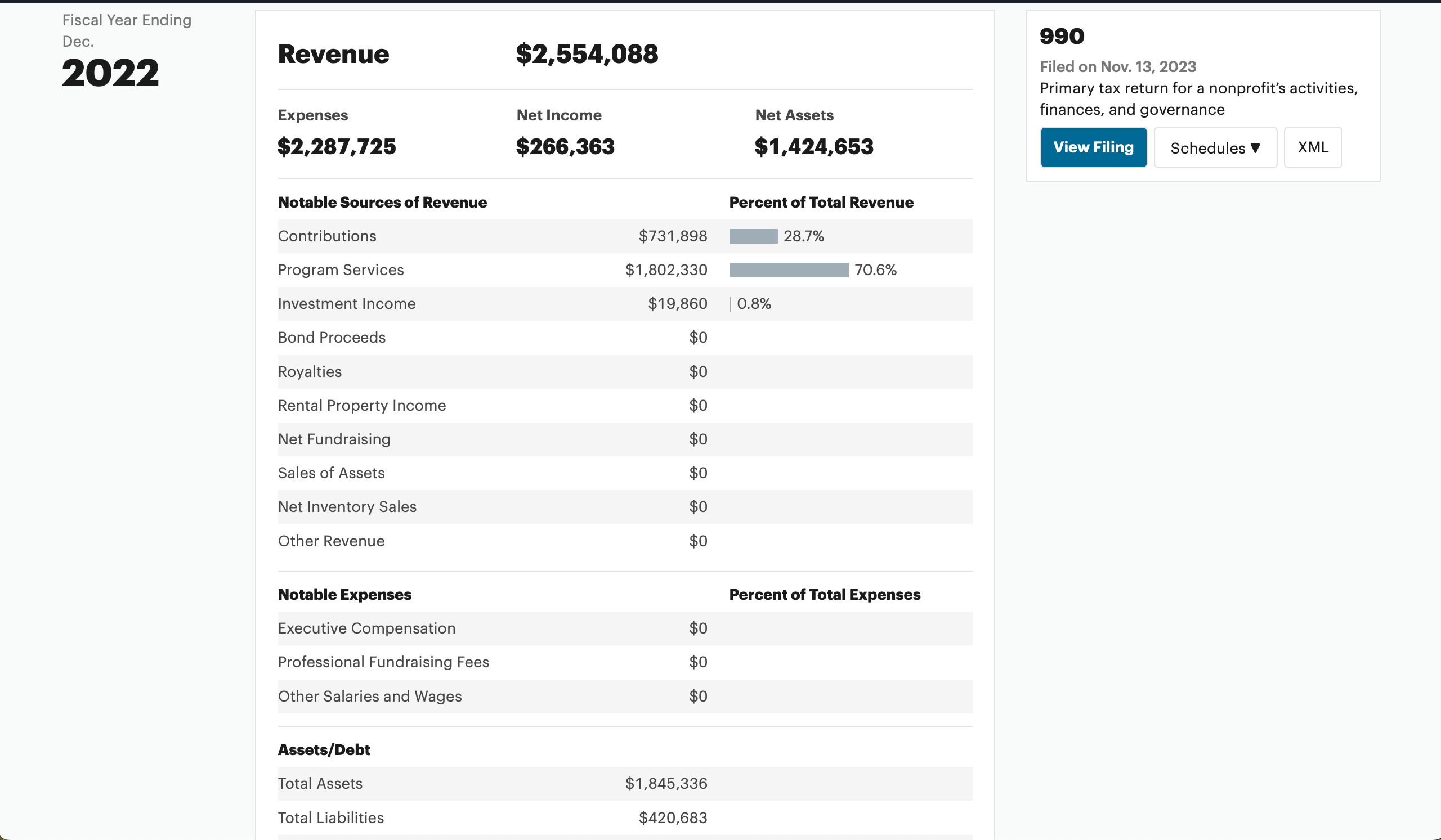Image resolution: width=1441 pixels, height=840 pixels.
Task: Click the Sales of Assets row label
Action: [x=331, y=473]
